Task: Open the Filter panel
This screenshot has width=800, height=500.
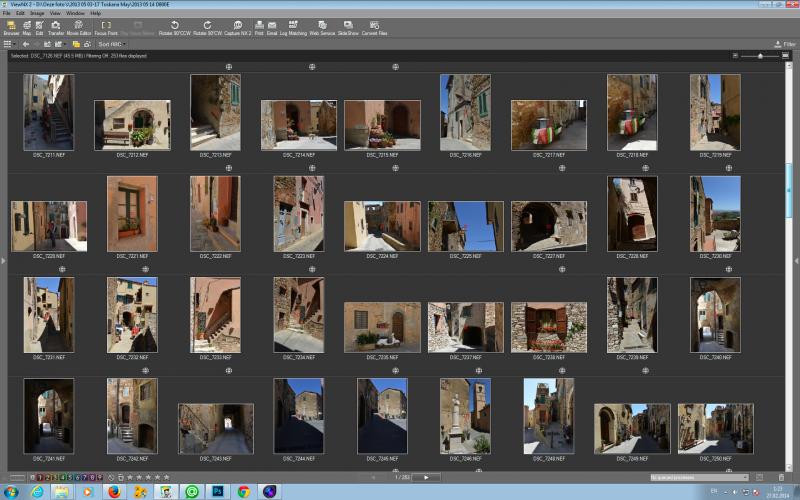Action: point(784,44)
